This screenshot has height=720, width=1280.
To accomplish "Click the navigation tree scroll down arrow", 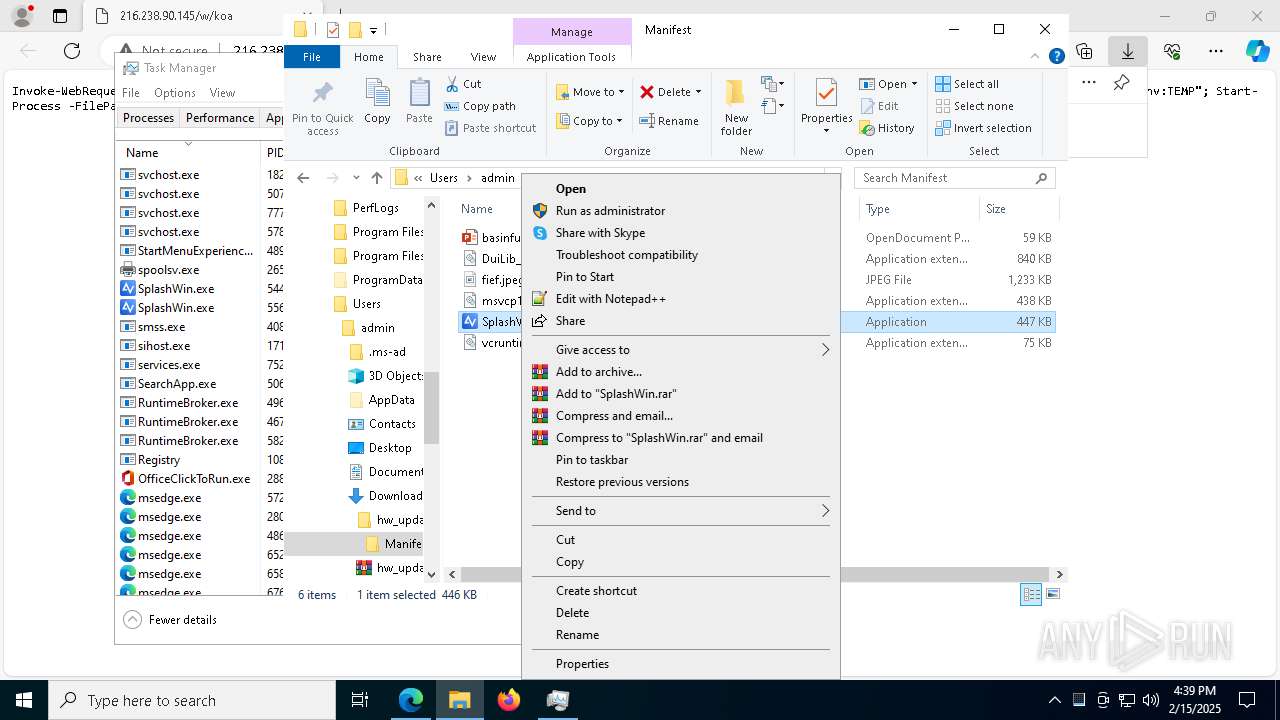I will (x=431, y=574).
